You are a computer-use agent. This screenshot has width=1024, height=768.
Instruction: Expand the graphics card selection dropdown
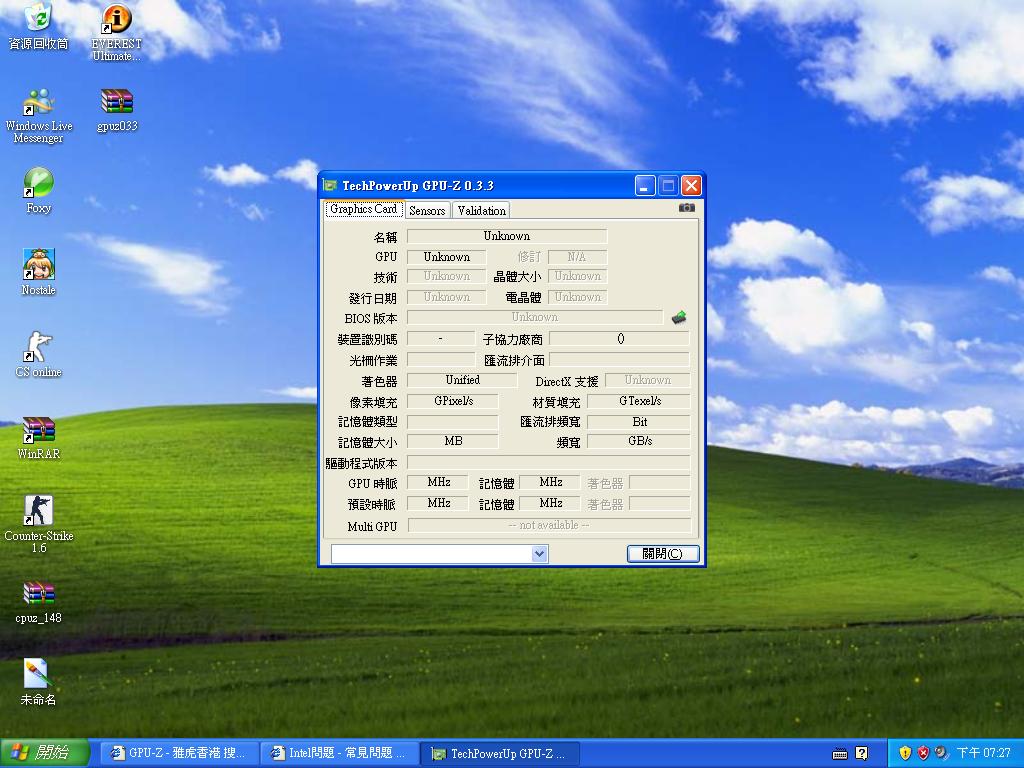[539, 553]
